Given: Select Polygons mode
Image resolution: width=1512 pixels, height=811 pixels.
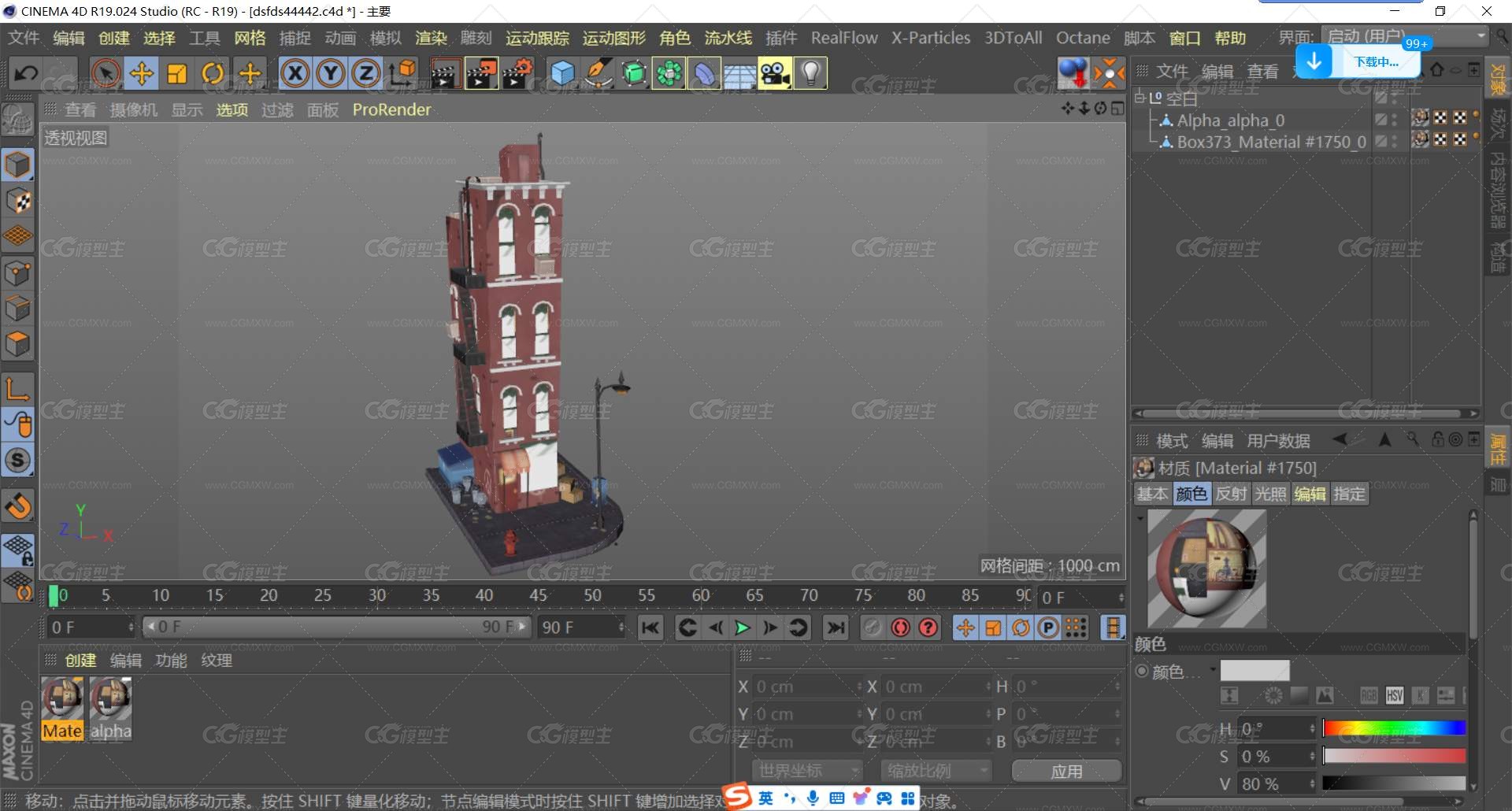Looking at the screenshot, I should pyautogui.click(x=18, y=344).
